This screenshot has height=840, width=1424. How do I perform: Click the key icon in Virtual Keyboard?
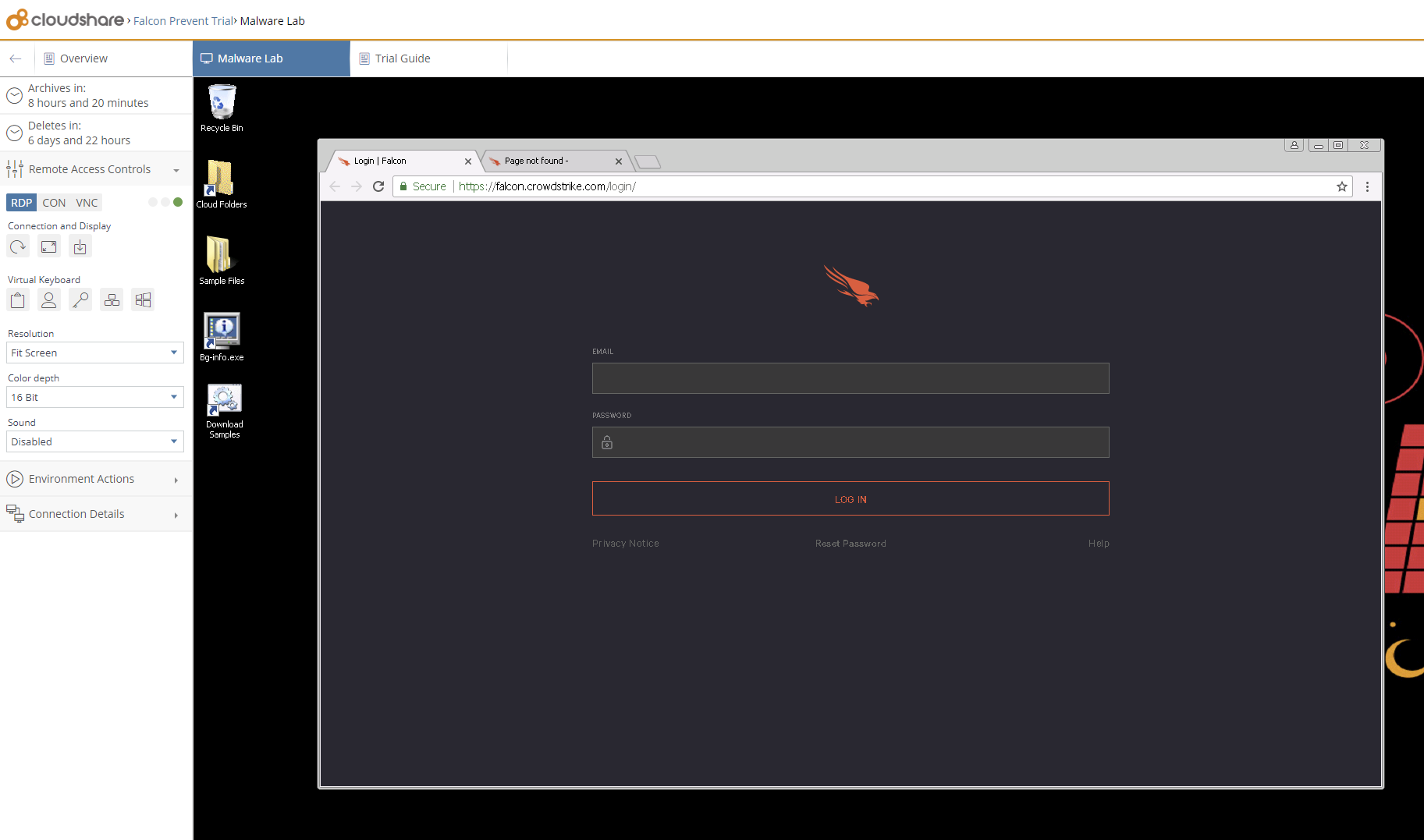click(x=80, y=300)
